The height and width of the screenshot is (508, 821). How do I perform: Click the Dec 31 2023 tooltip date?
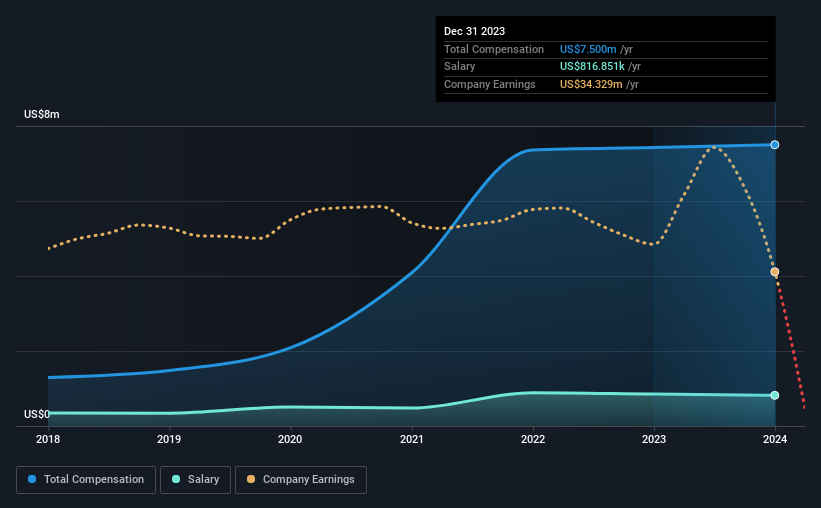pos(474,31)
